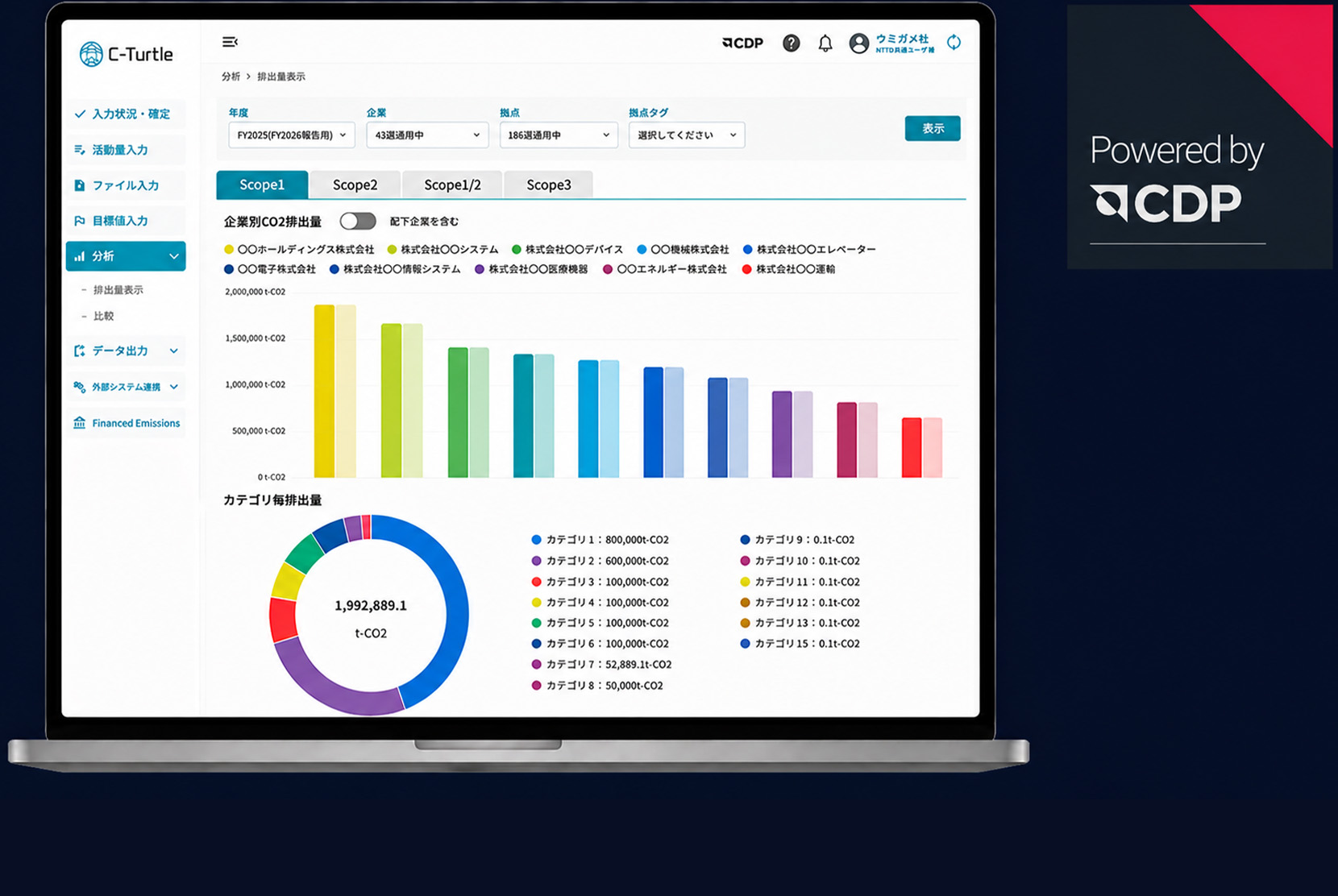Switch to the Scope3 tab
1338x896 pixels.
tap(549, 185)
